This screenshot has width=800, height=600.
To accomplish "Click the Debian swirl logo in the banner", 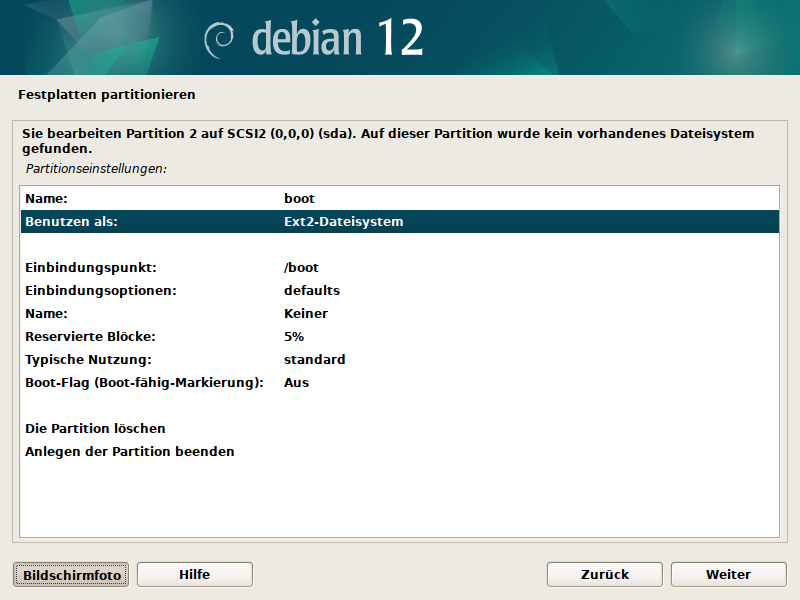I will pos(219,39).
